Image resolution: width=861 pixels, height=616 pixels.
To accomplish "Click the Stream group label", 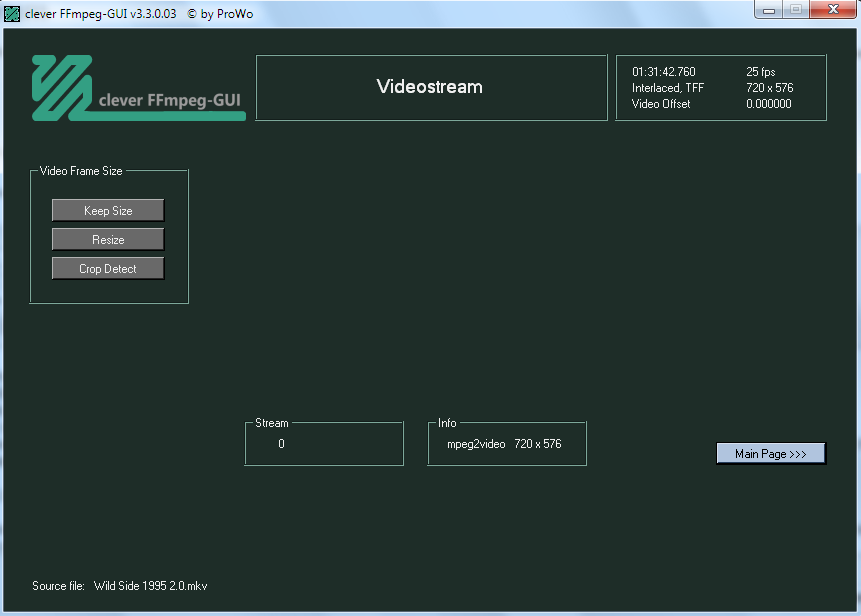I will click(x=271, y=423).
